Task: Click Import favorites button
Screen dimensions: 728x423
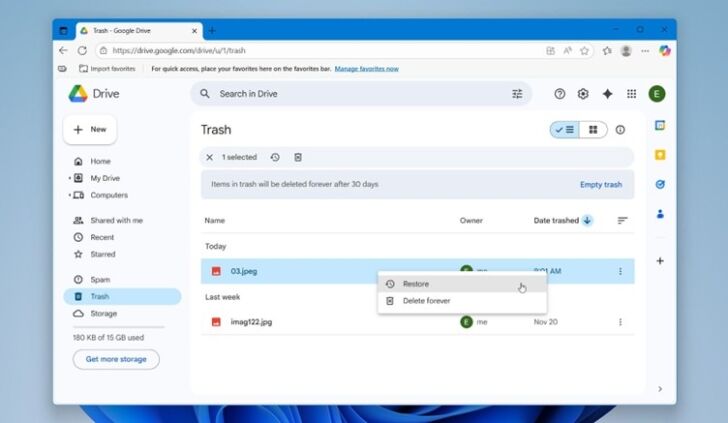Action: tap(107, 69)
